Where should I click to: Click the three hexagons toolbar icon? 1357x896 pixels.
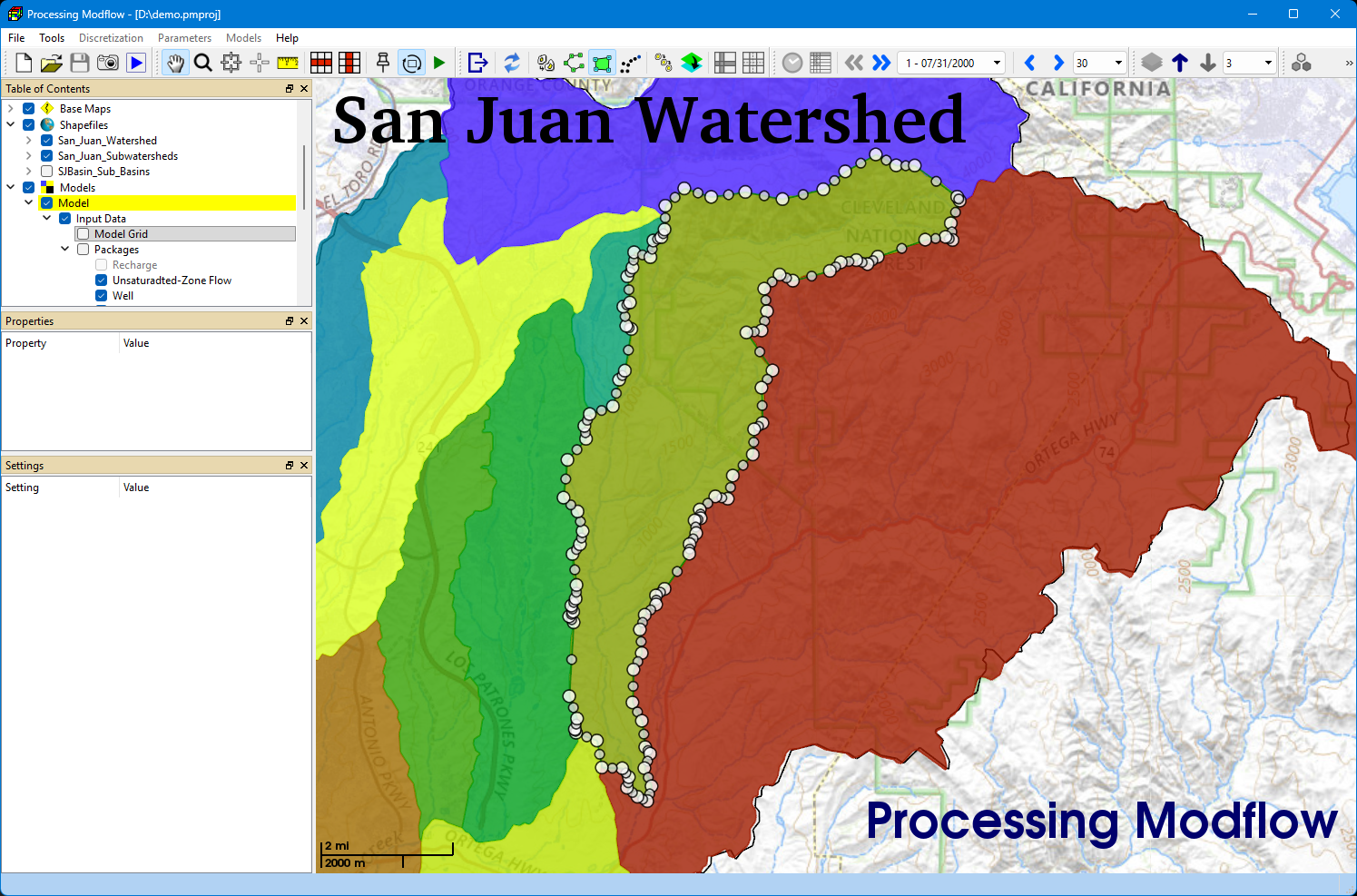1302,63
